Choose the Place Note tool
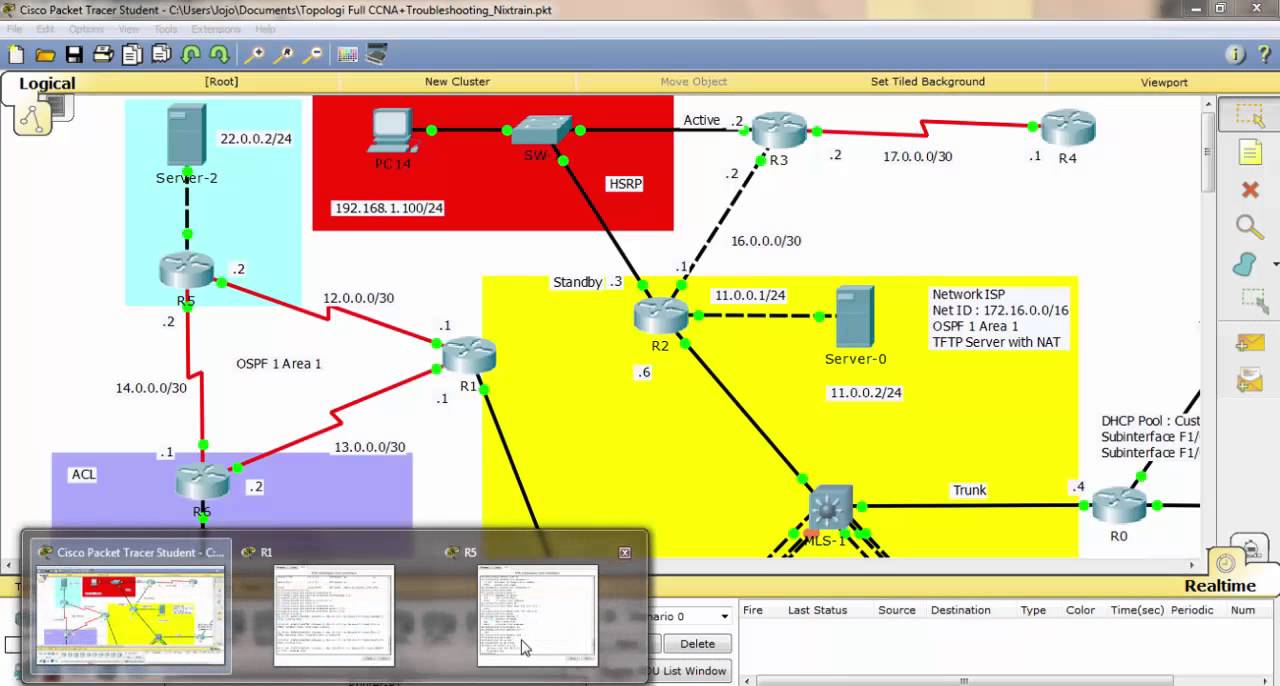The height and width of the screenshot is (686, 1280). coord(1249,153)
